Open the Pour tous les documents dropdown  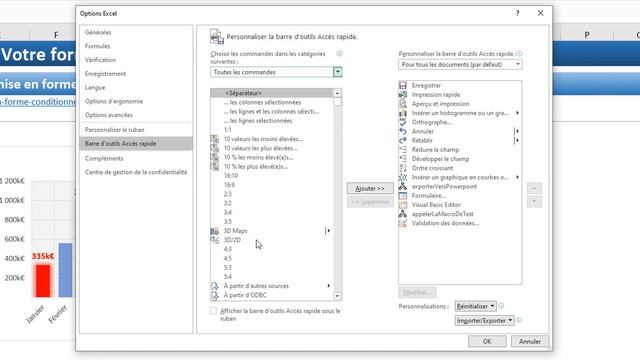click(518, 64)
